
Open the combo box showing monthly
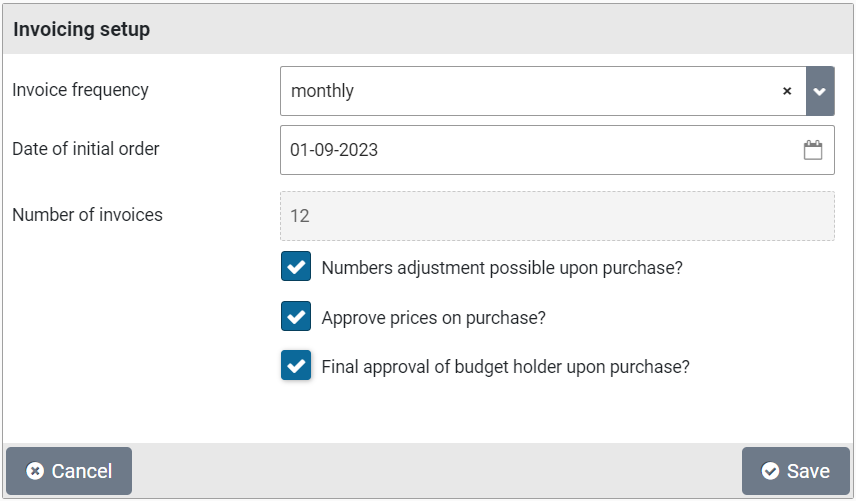[x=530, y=91]
